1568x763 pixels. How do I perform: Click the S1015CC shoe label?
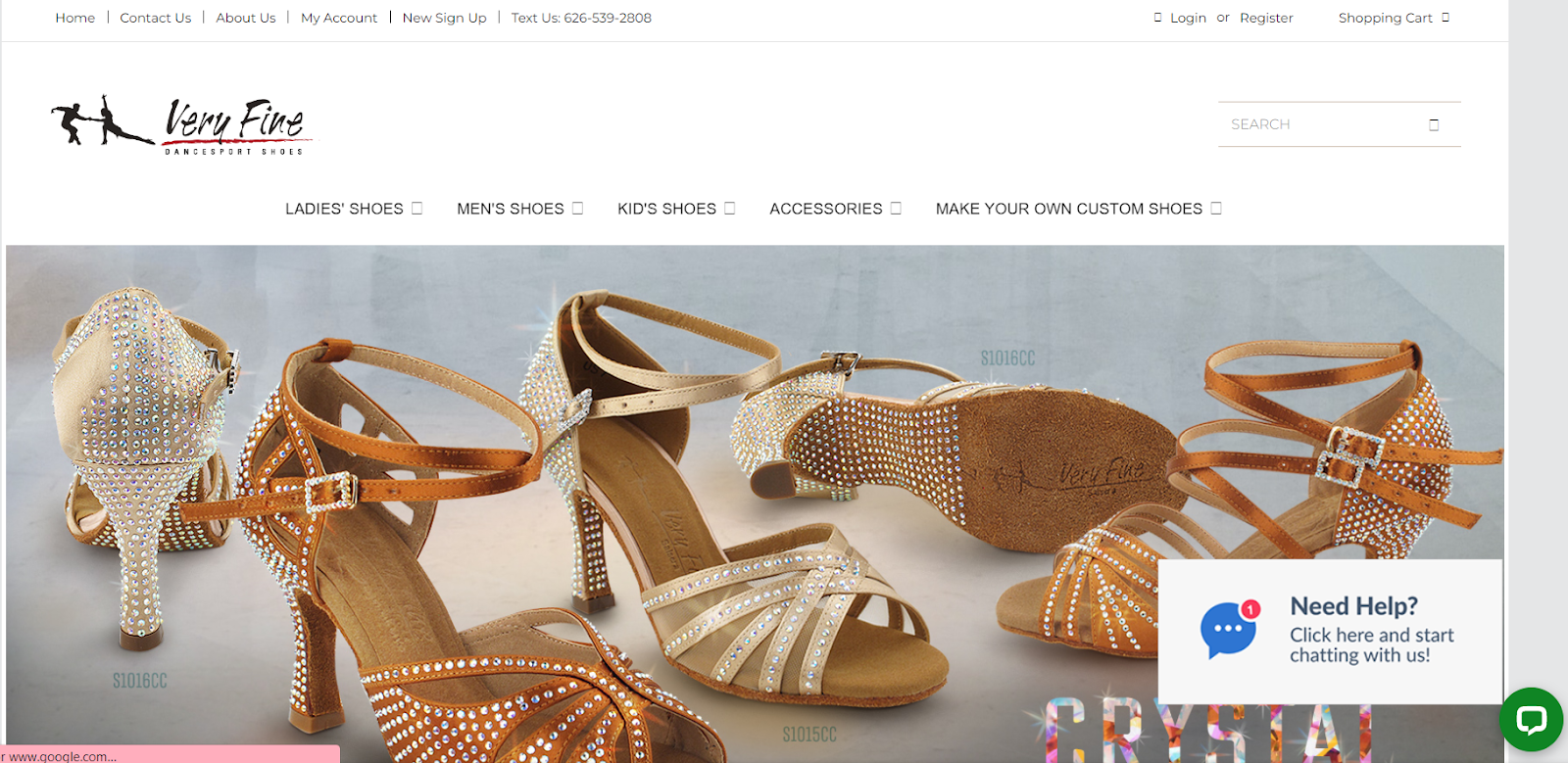(809, 735)
